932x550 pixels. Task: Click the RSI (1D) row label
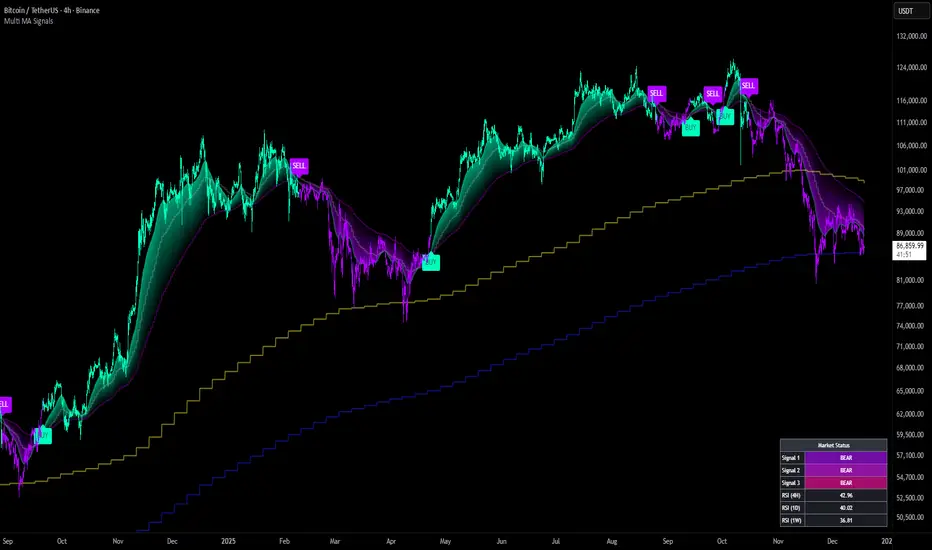[792, 508]
